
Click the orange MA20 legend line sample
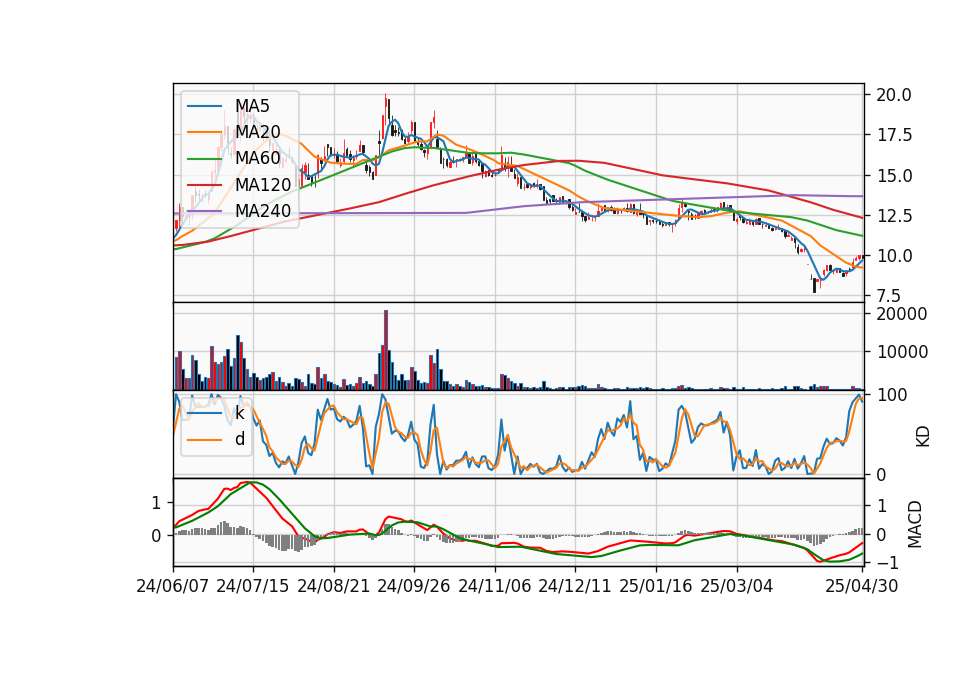(204, 132)
